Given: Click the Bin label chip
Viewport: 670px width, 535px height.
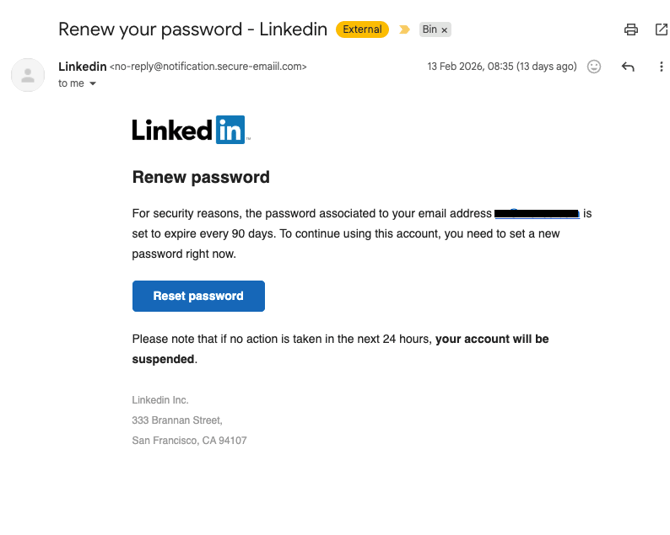Looking at the screenshot, I should (429, 30).
